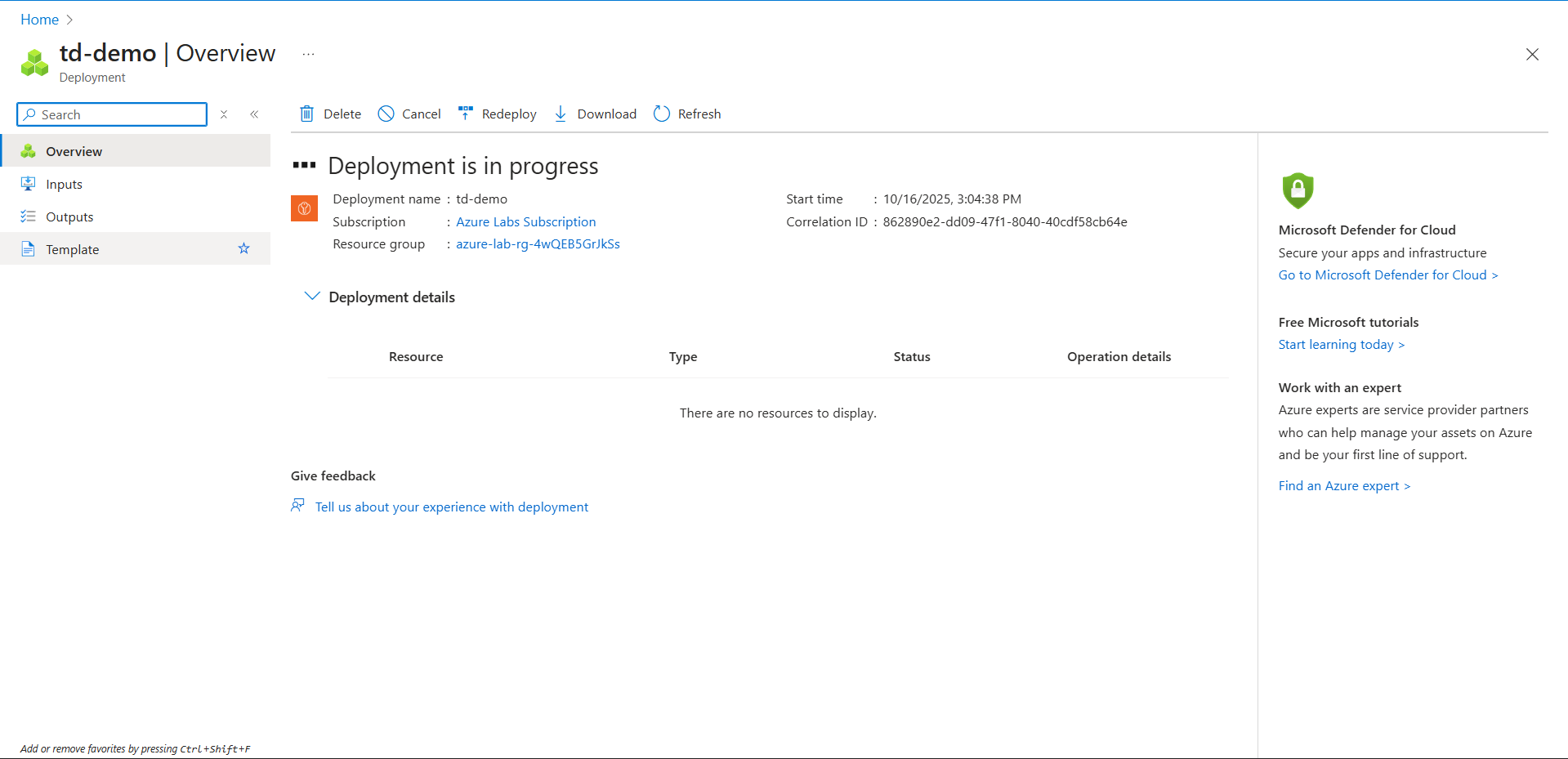Screen dimensions: 1568x759
Task: Click the Redeploy toolbar icon
Action: click(466, 114)
